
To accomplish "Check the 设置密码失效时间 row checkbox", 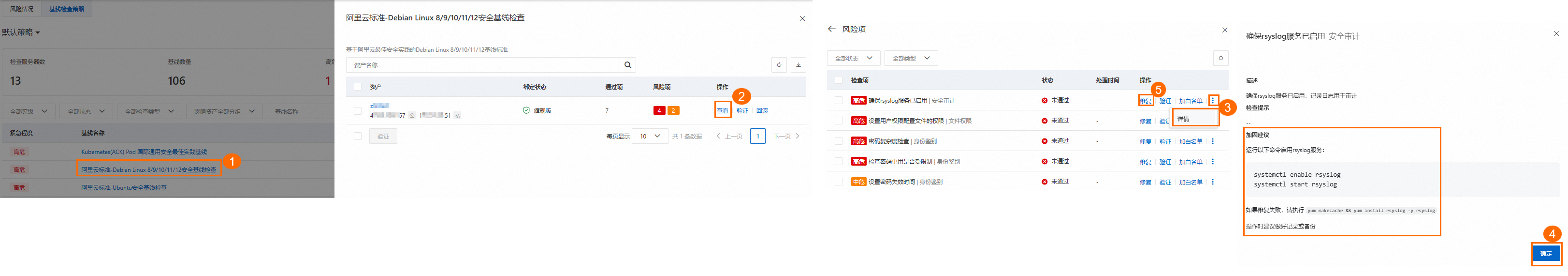I will pyautogui.click(x=838, y=182).
